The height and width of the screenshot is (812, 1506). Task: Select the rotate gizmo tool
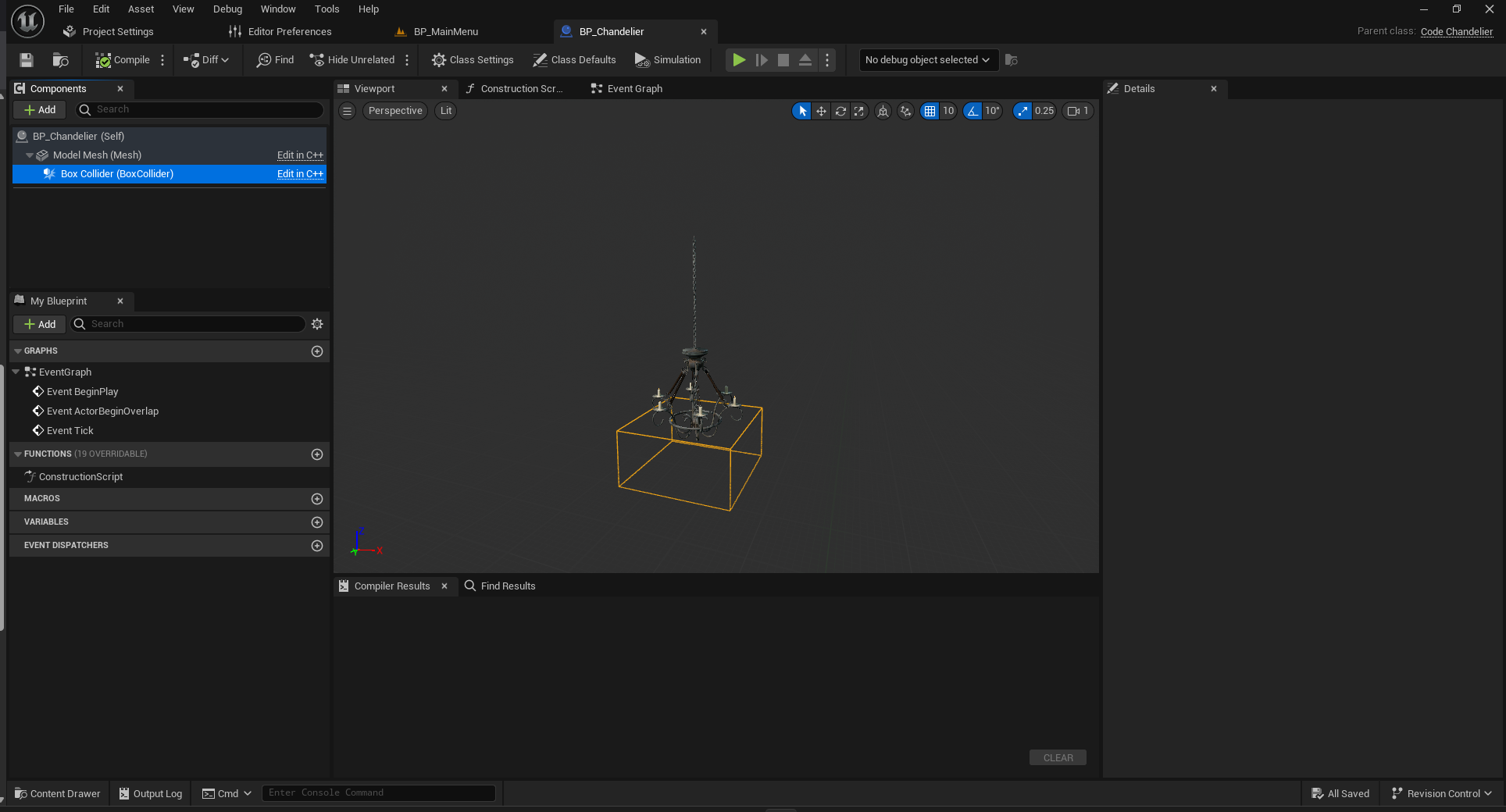(x=840, y=111)
